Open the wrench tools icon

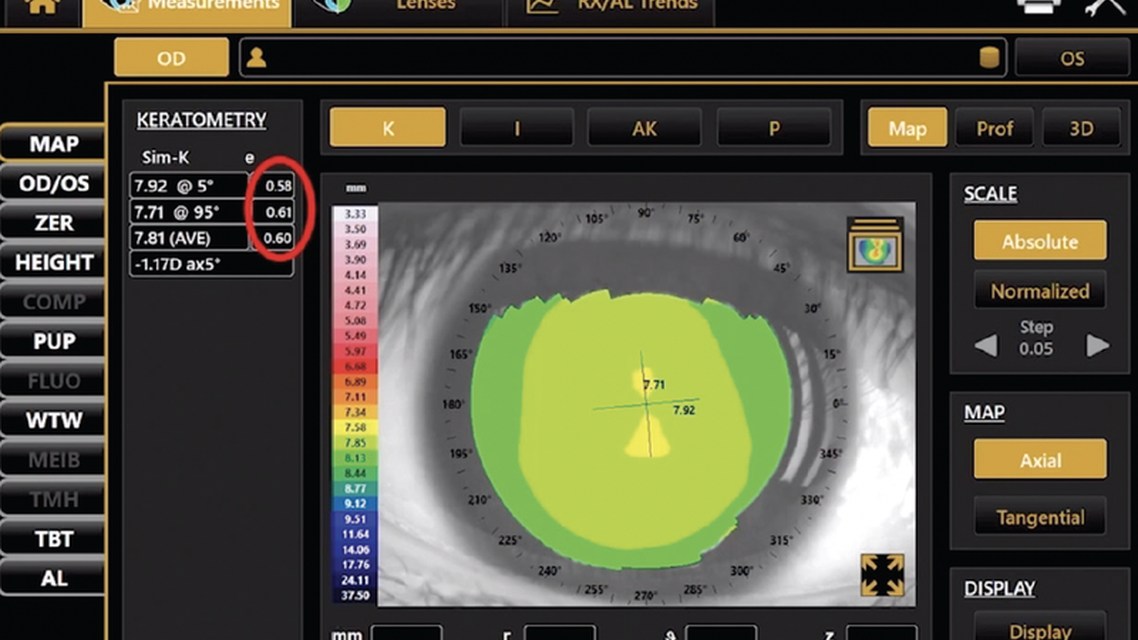[1105, 7]
